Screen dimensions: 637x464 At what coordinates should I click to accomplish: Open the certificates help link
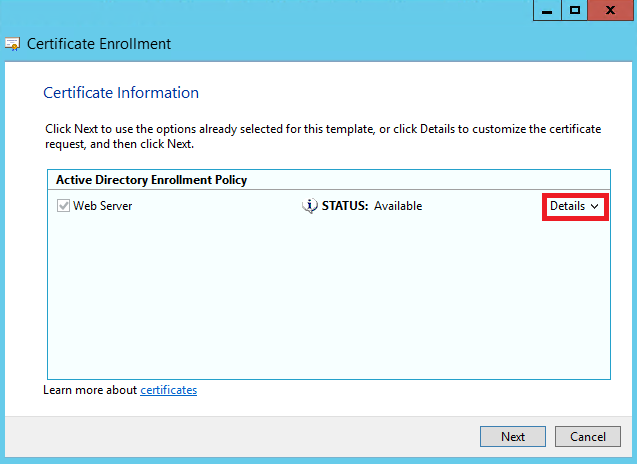[x=169, y=390]
